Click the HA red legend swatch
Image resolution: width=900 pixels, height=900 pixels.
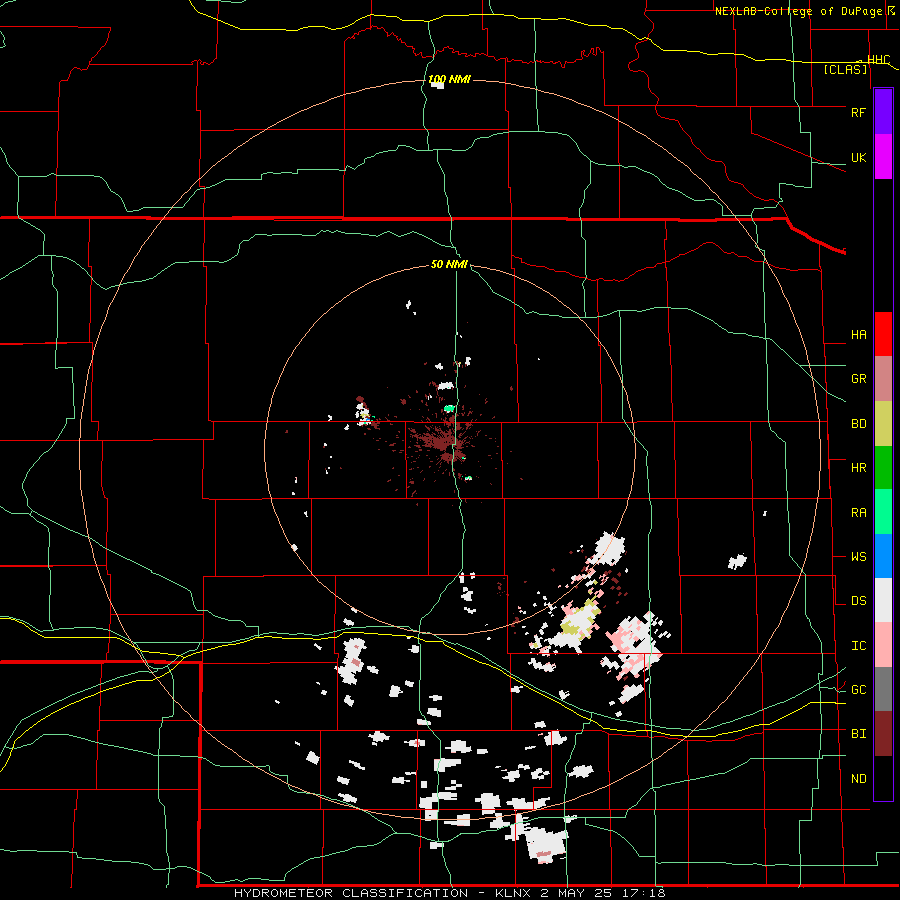[883, 334]
